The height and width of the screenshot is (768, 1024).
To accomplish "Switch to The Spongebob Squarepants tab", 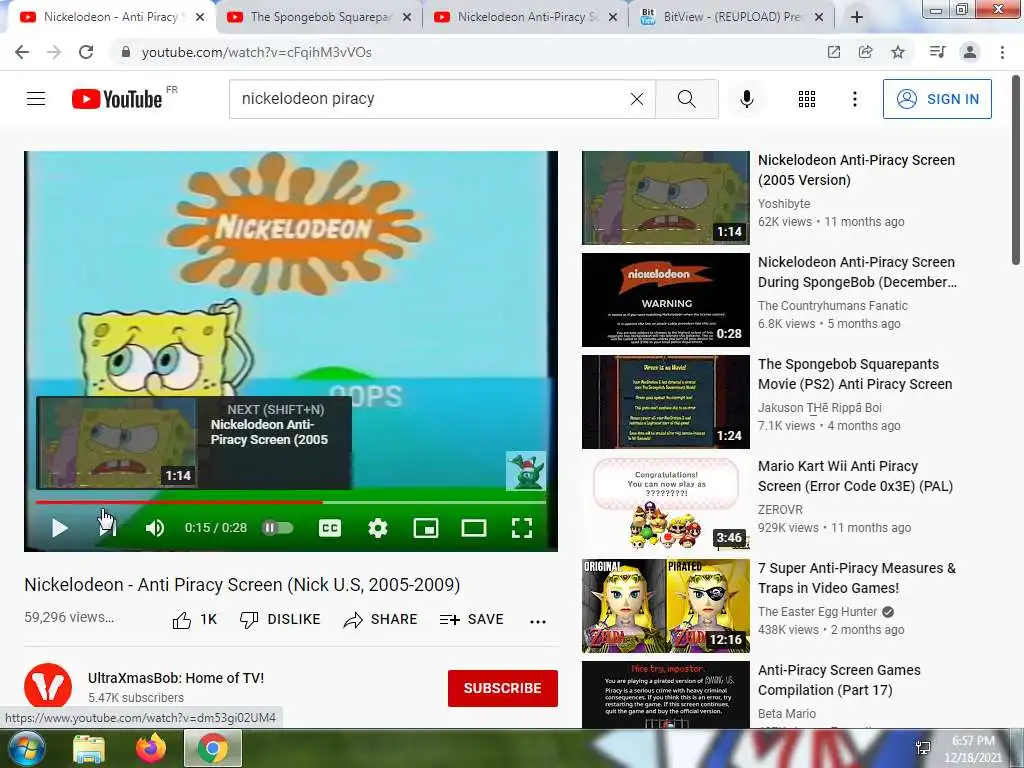I will click(x=317, y=17).
